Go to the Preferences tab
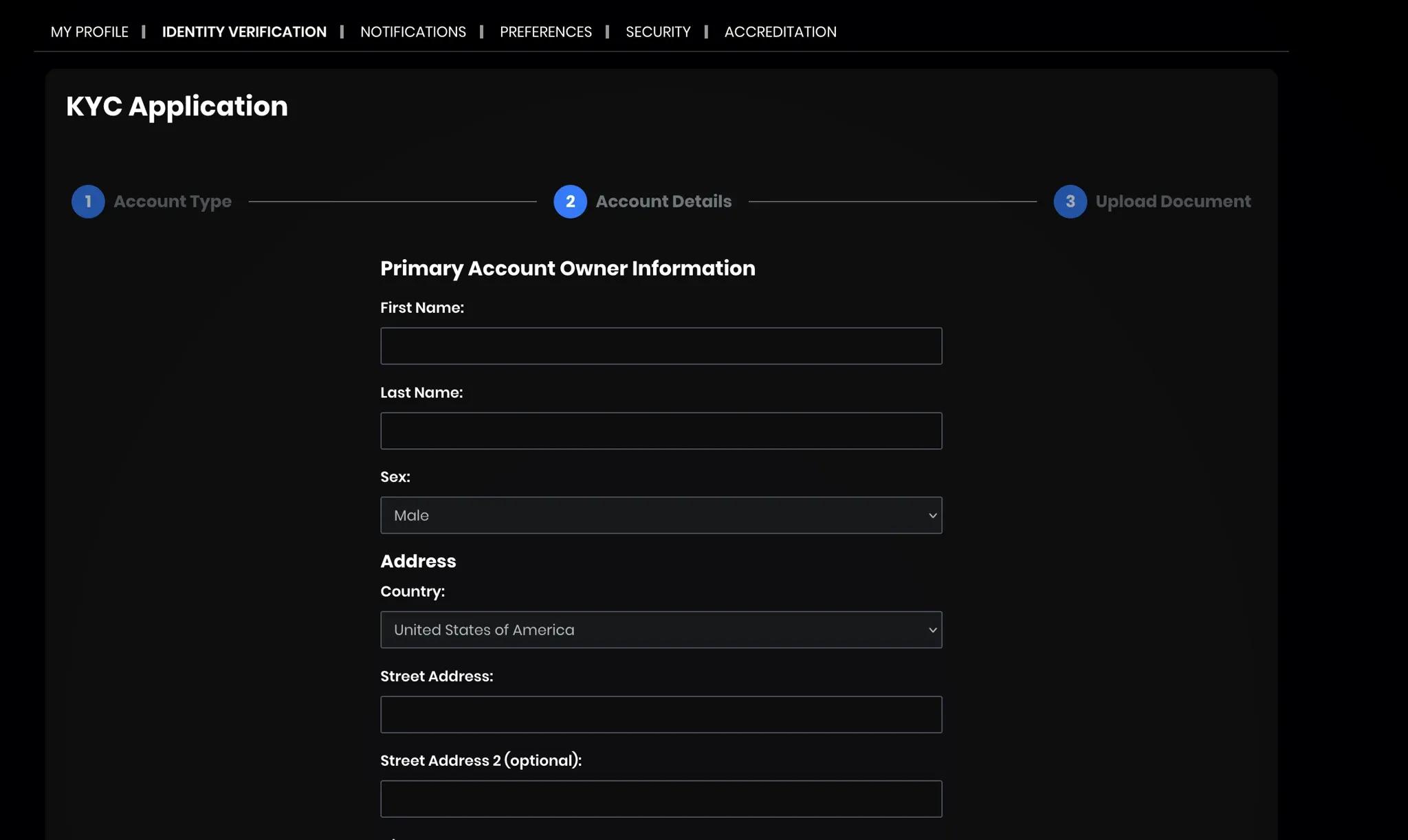Viewport: 1408px width, 840px height. coord(545,32)
